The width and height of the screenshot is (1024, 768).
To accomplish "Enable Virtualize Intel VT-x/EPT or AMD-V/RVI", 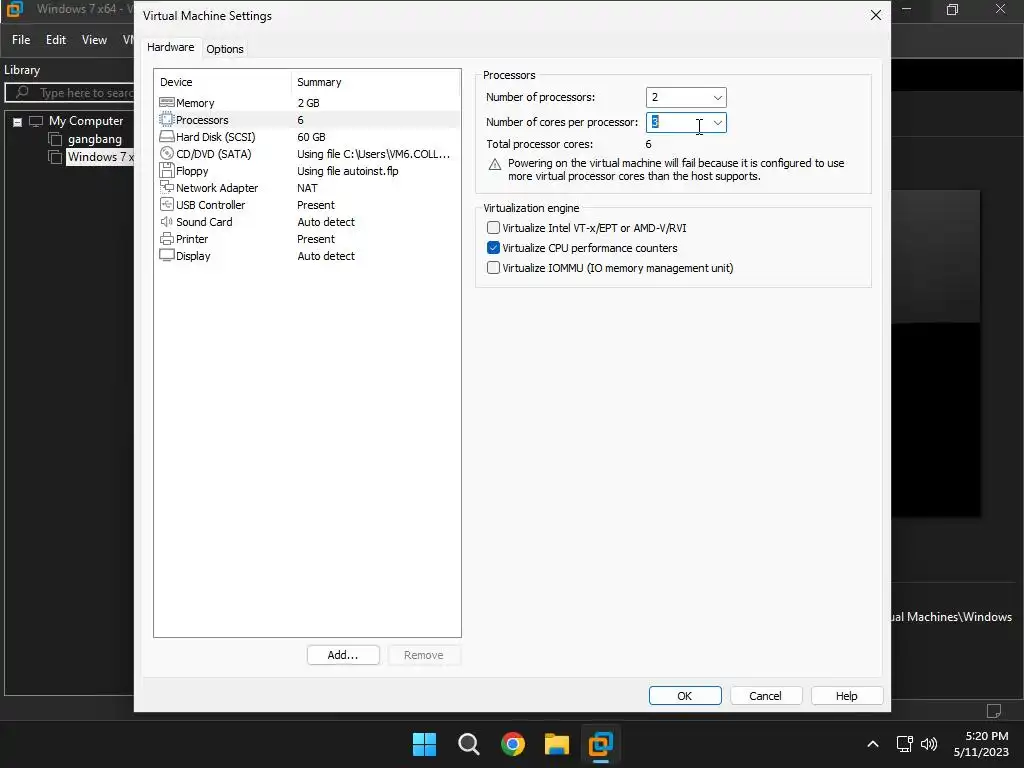I will tap(494, 228).
